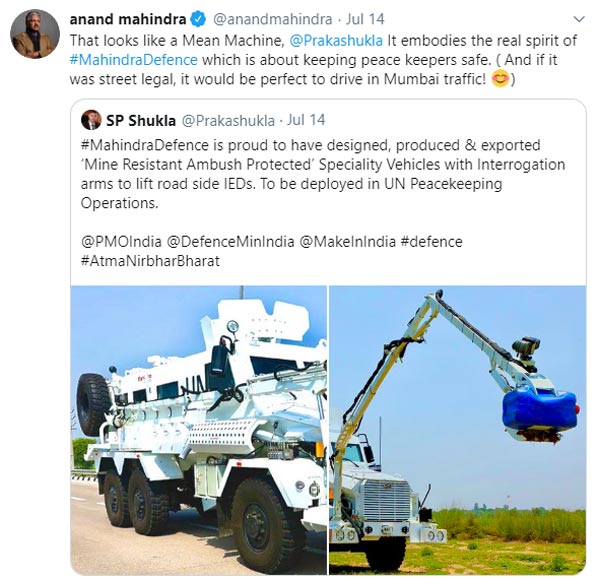Open the @MakeInIndia mention
This screenshot has width=600, height=579.
pyautogui.click(x=347, y=242)
